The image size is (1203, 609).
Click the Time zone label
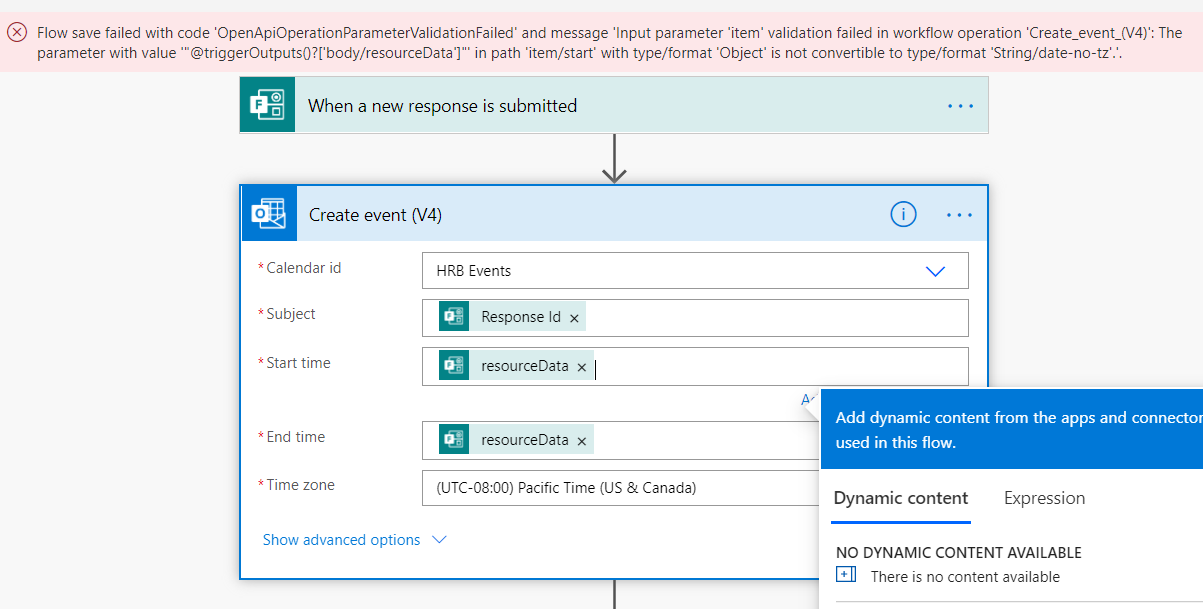point(300,485)
